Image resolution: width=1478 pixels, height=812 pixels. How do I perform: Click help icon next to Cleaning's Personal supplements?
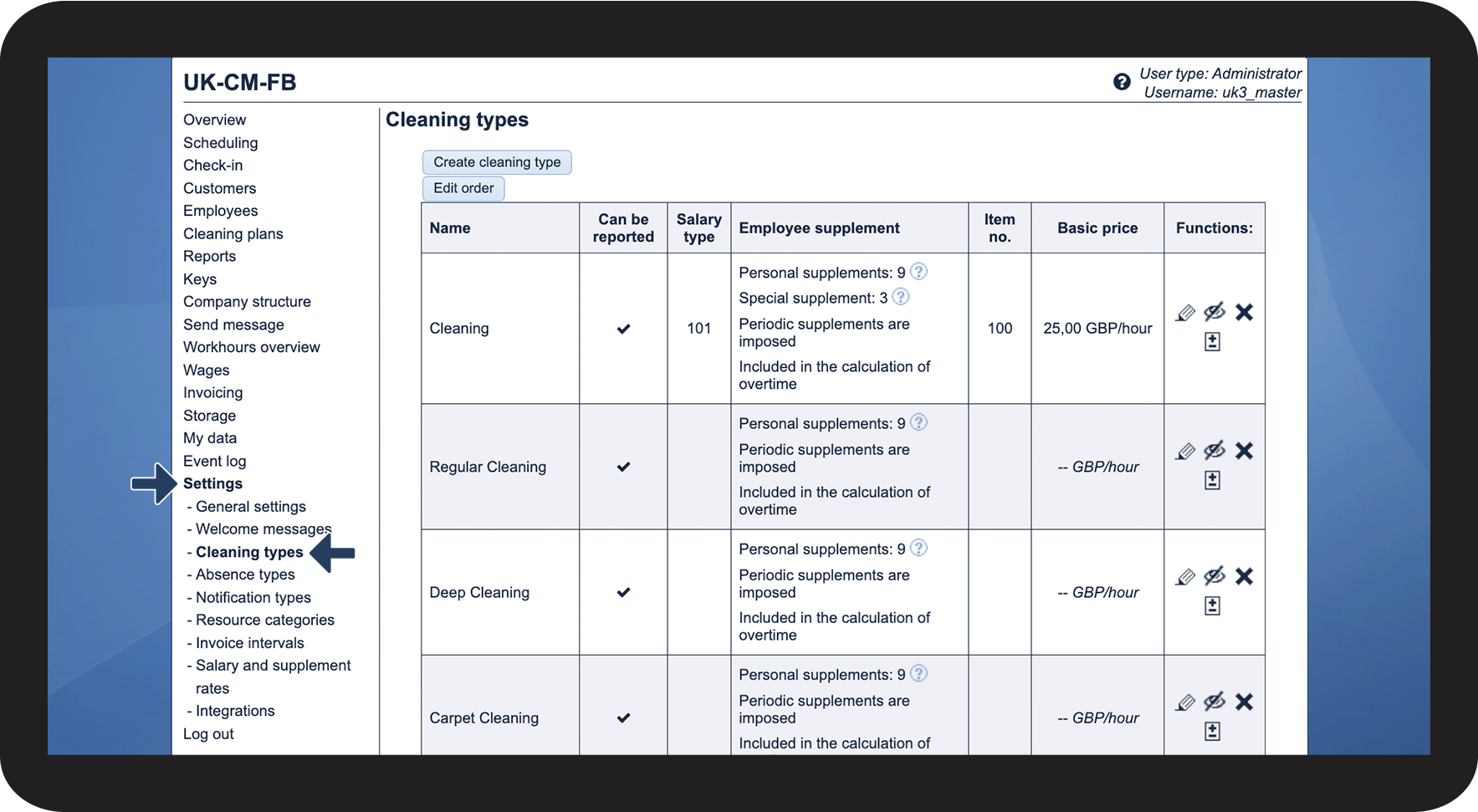point(918,272)
